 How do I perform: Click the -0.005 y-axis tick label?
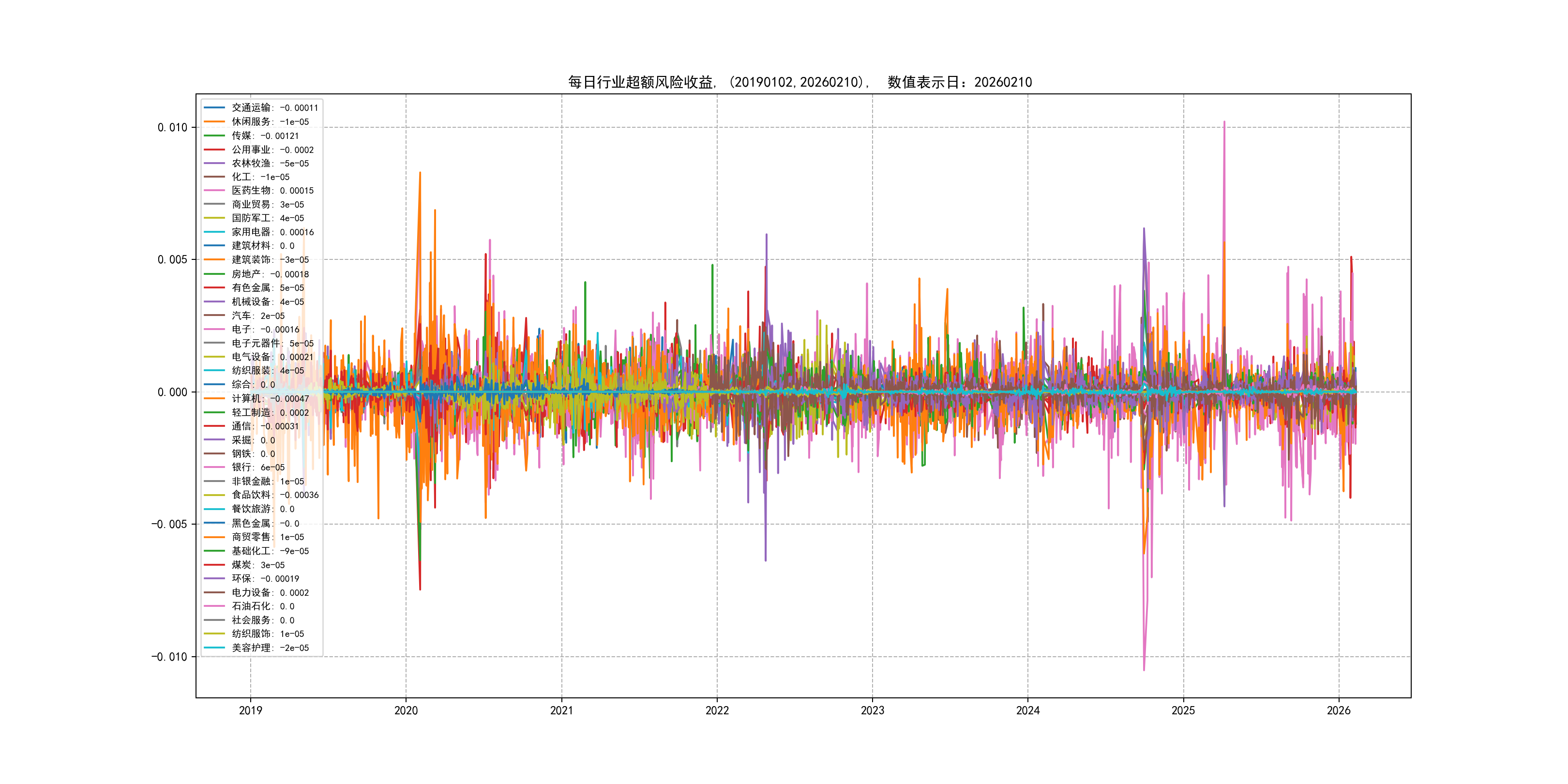click(x=169, y=524)
